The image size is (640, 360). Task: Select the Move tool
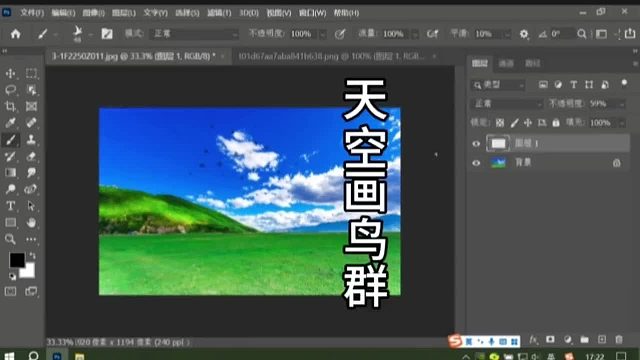pos(10,73)
